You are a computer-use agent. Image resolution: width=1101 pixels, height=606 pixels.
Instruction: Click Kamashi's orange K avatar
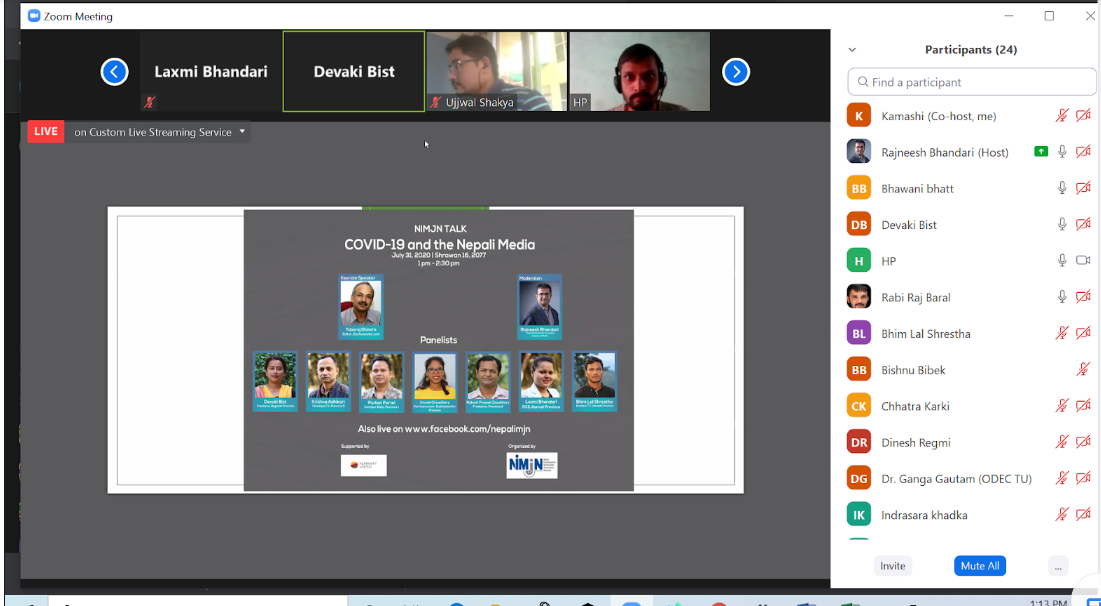pos(858,116)
